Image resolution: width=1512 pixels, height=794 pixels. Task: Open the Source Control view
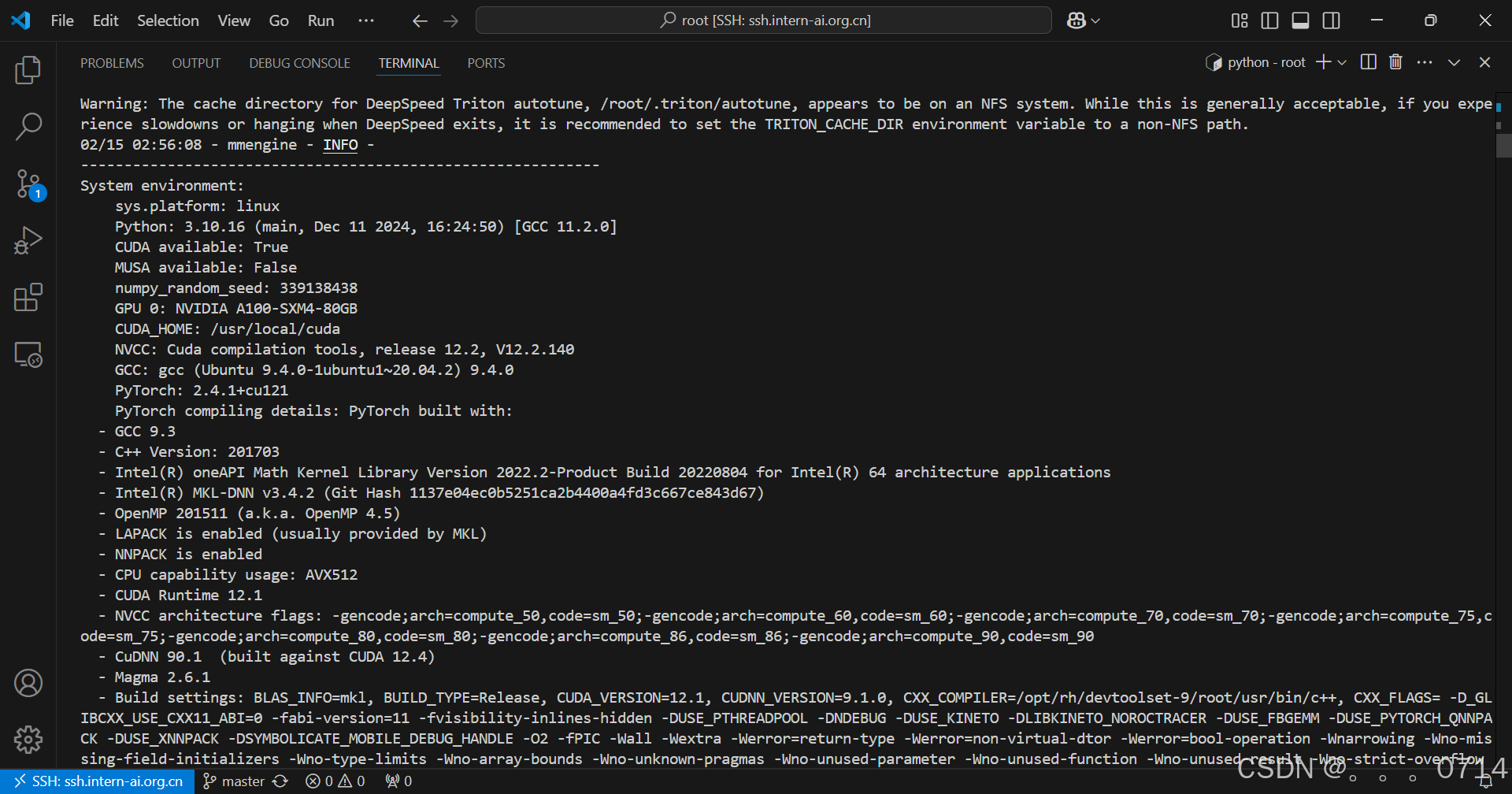pos(28,184)
